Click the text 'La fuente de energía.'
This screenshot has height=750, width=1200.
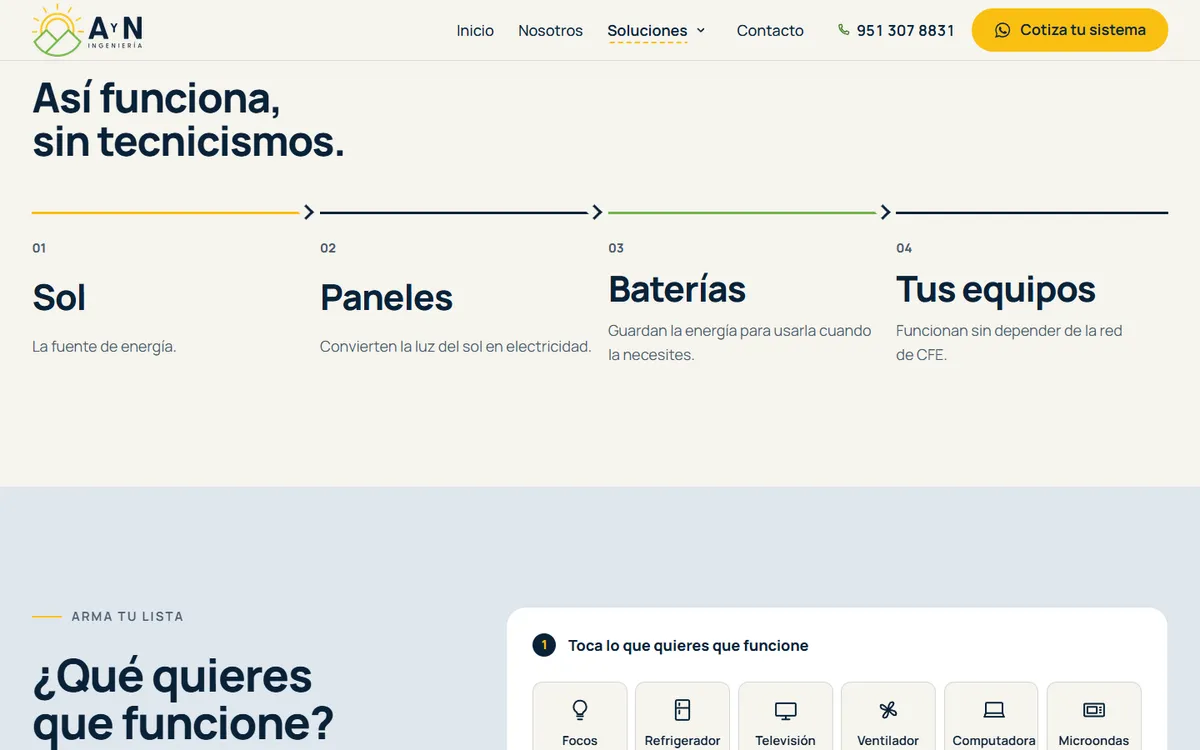coord(104,347)
